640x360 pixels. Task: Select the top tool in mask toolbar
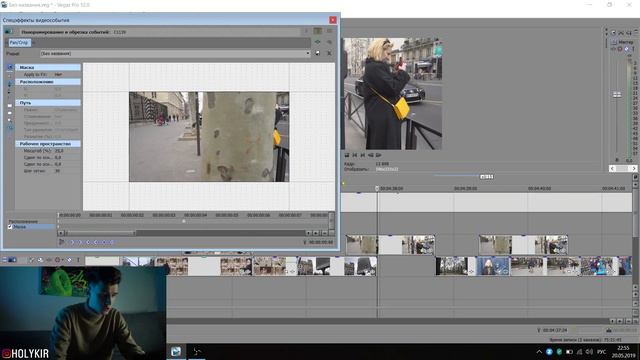[10, 67]
